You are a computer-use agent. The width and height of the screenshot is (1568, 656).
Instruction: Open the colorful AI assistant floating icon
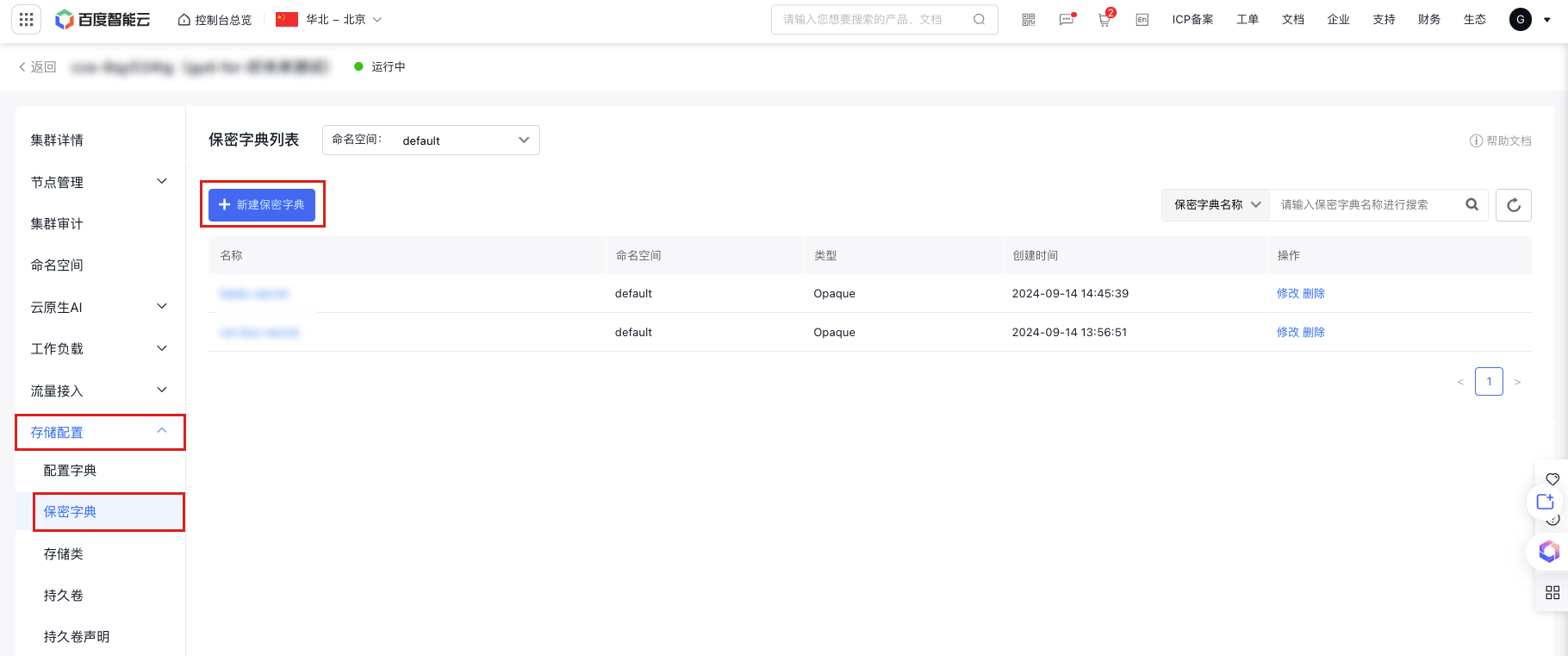point(1549,552)
